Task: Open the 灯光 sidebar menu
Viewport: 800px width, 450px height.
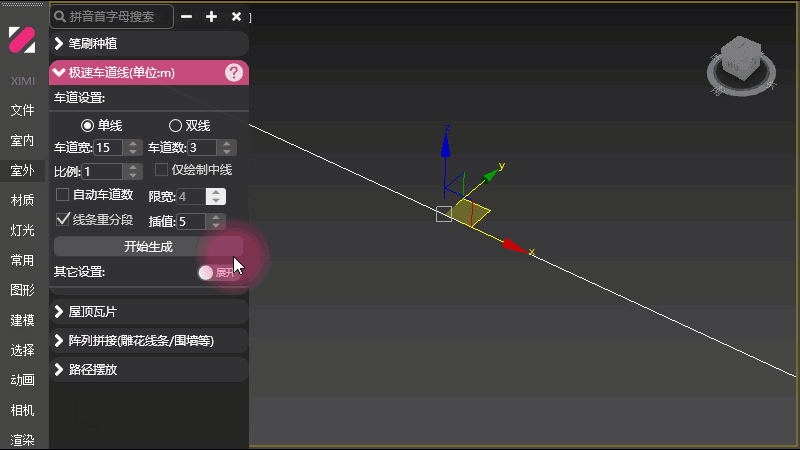Action: [22, 230]
